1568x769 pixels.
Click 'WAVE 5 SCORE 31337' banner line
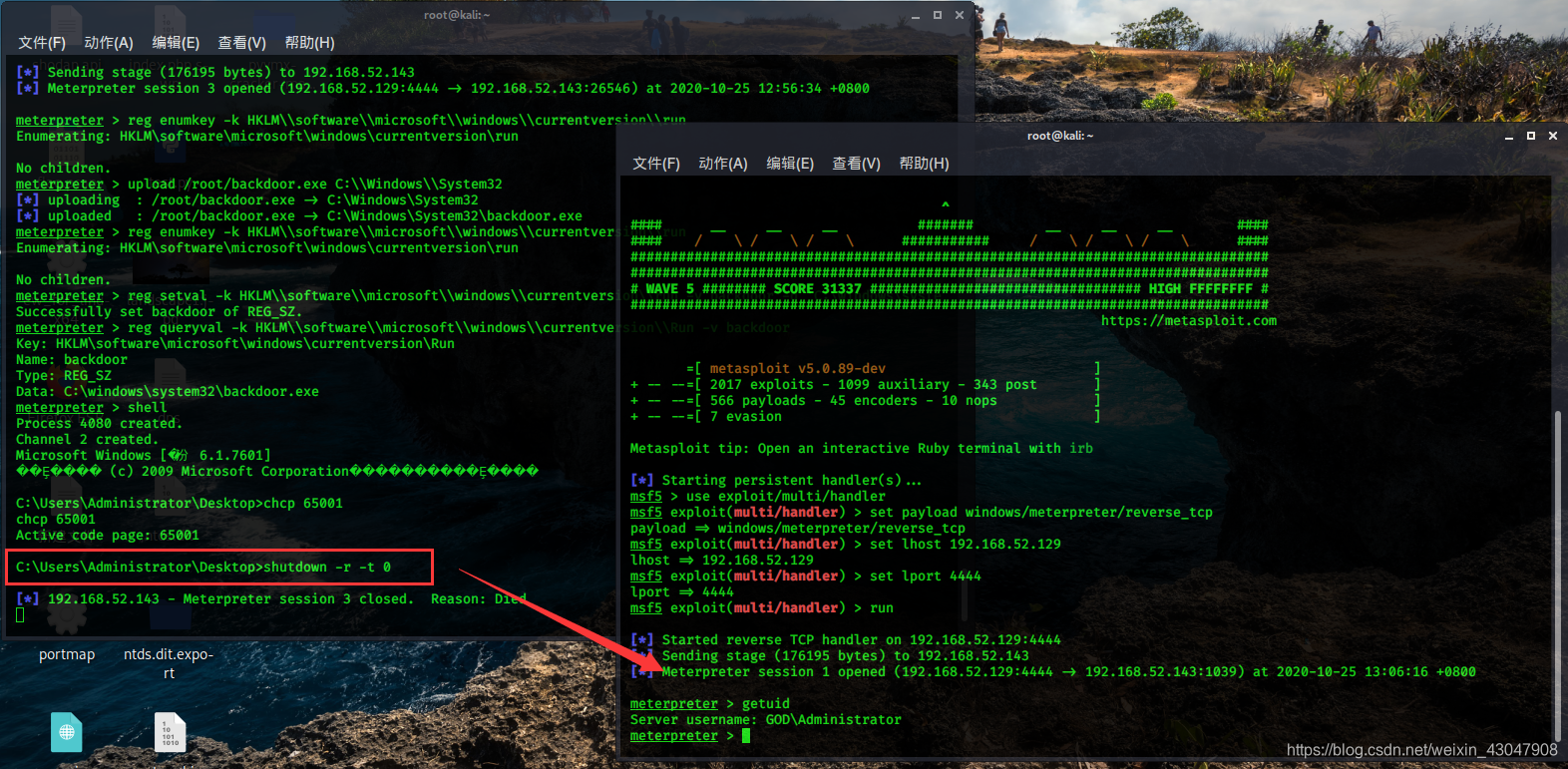coord(950,288)
